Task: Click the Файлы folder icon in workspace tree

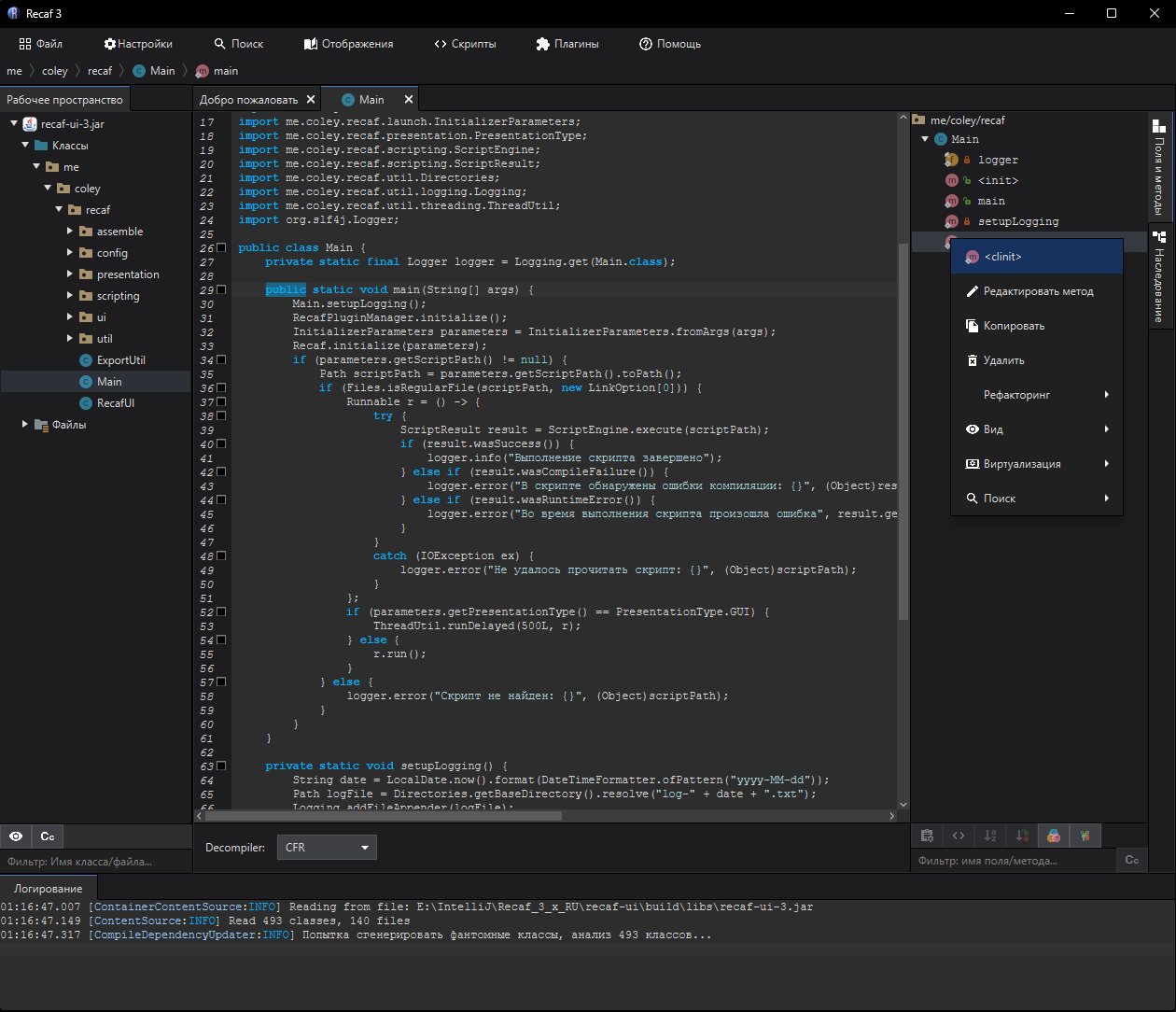Action: tap(41, 425)
